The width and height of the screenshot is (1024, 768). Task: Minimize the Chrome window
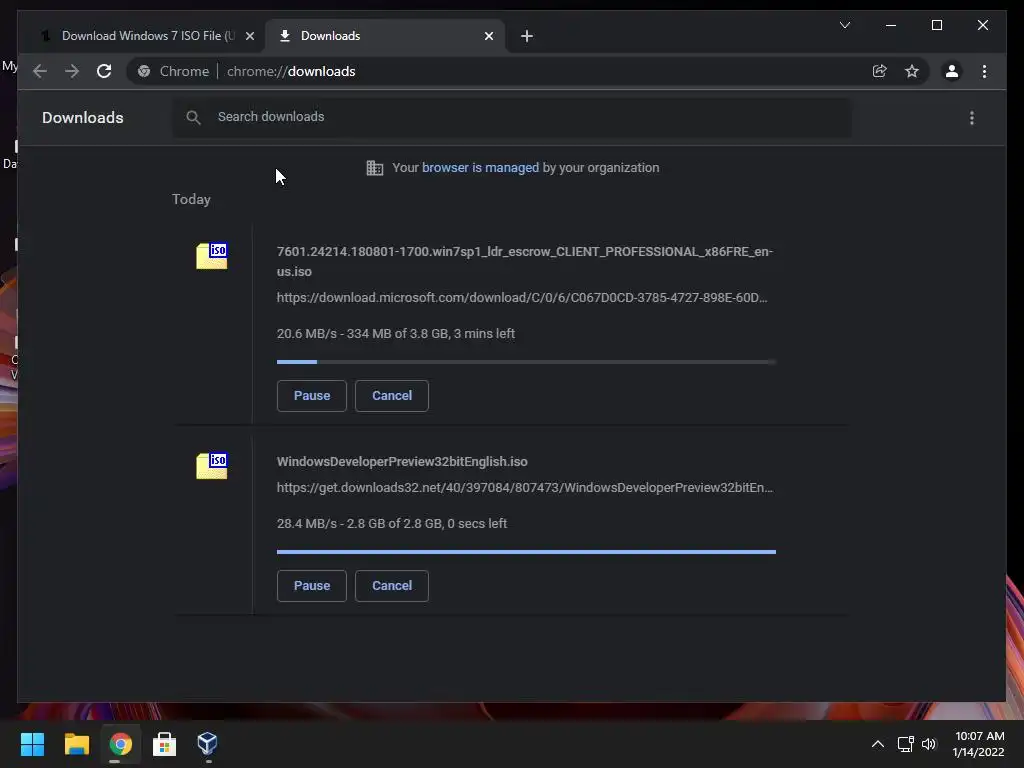coord(891,25)
